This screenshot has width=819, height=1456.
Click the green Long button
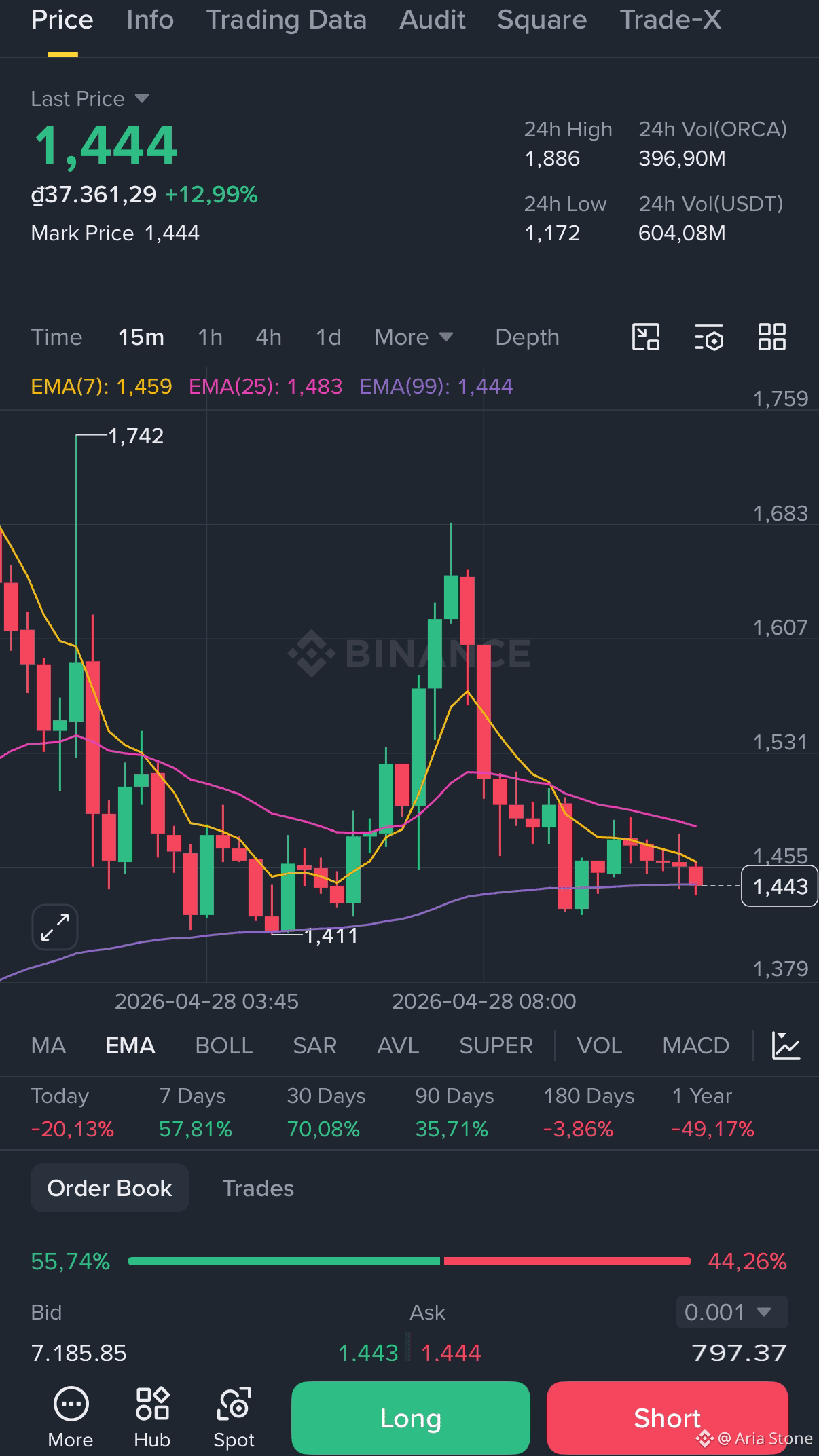(411, 1418)
